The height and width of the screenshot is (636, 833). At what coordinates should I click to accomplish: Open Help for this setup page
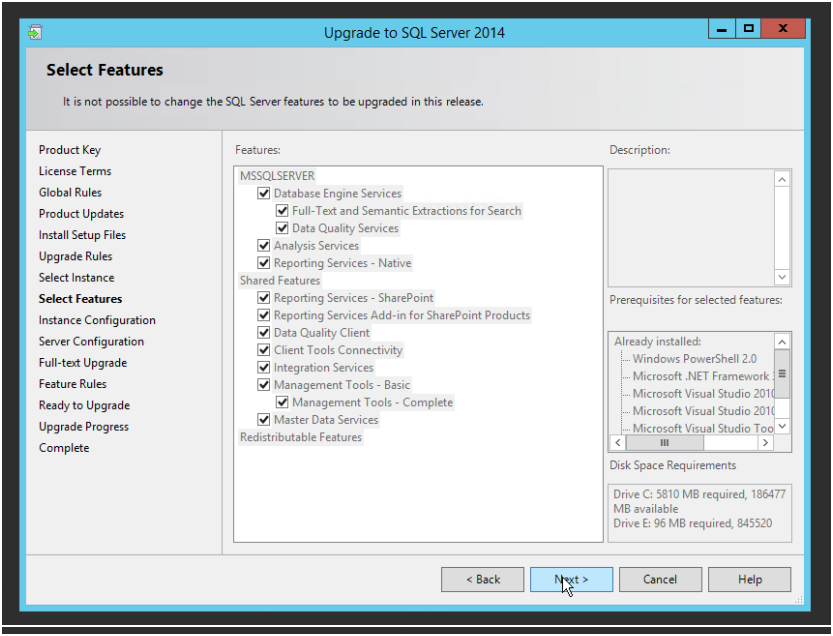(749, 579)
